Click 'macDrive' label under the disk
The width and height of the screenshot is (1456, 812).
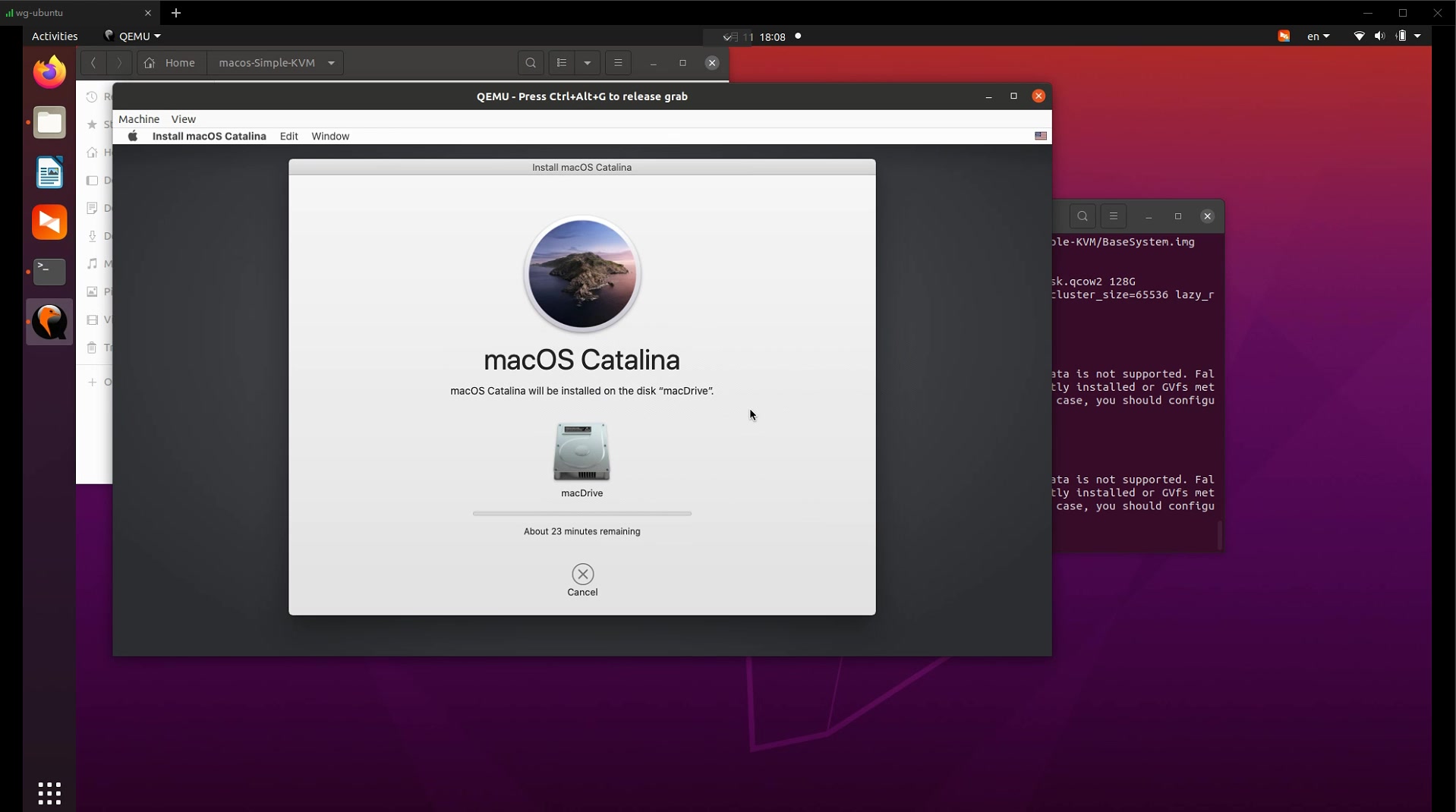point(582,493)
